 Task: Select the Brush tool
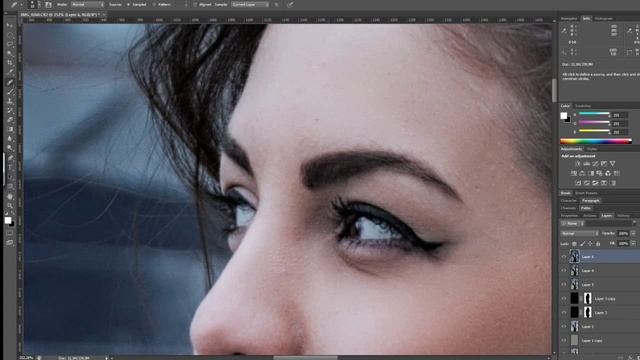(10, 91)
